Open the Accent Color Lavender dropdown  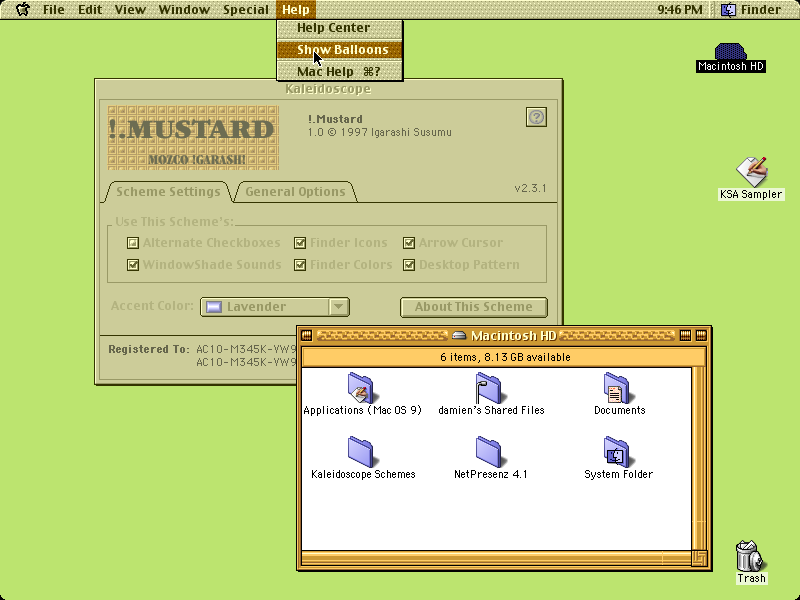275,307
